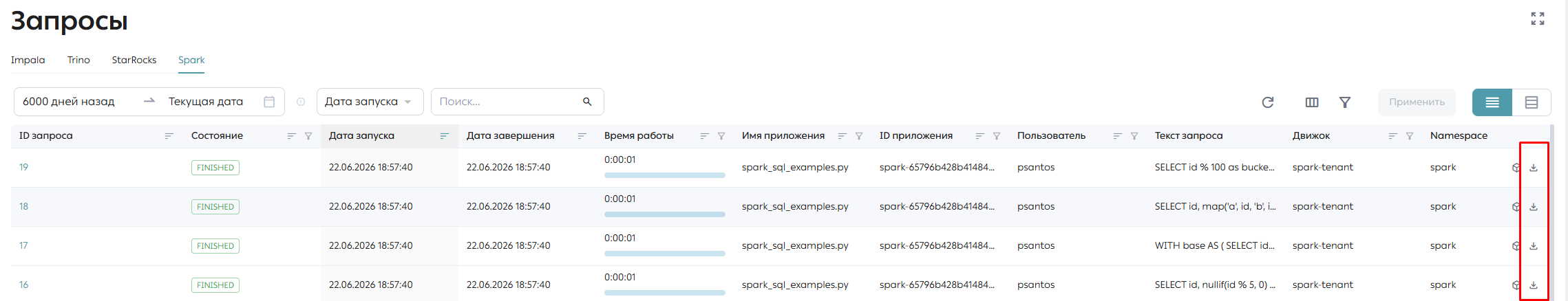1568x301 pixels.
Task: Sort by the Имя приложения column
Action: coord(842,136)
